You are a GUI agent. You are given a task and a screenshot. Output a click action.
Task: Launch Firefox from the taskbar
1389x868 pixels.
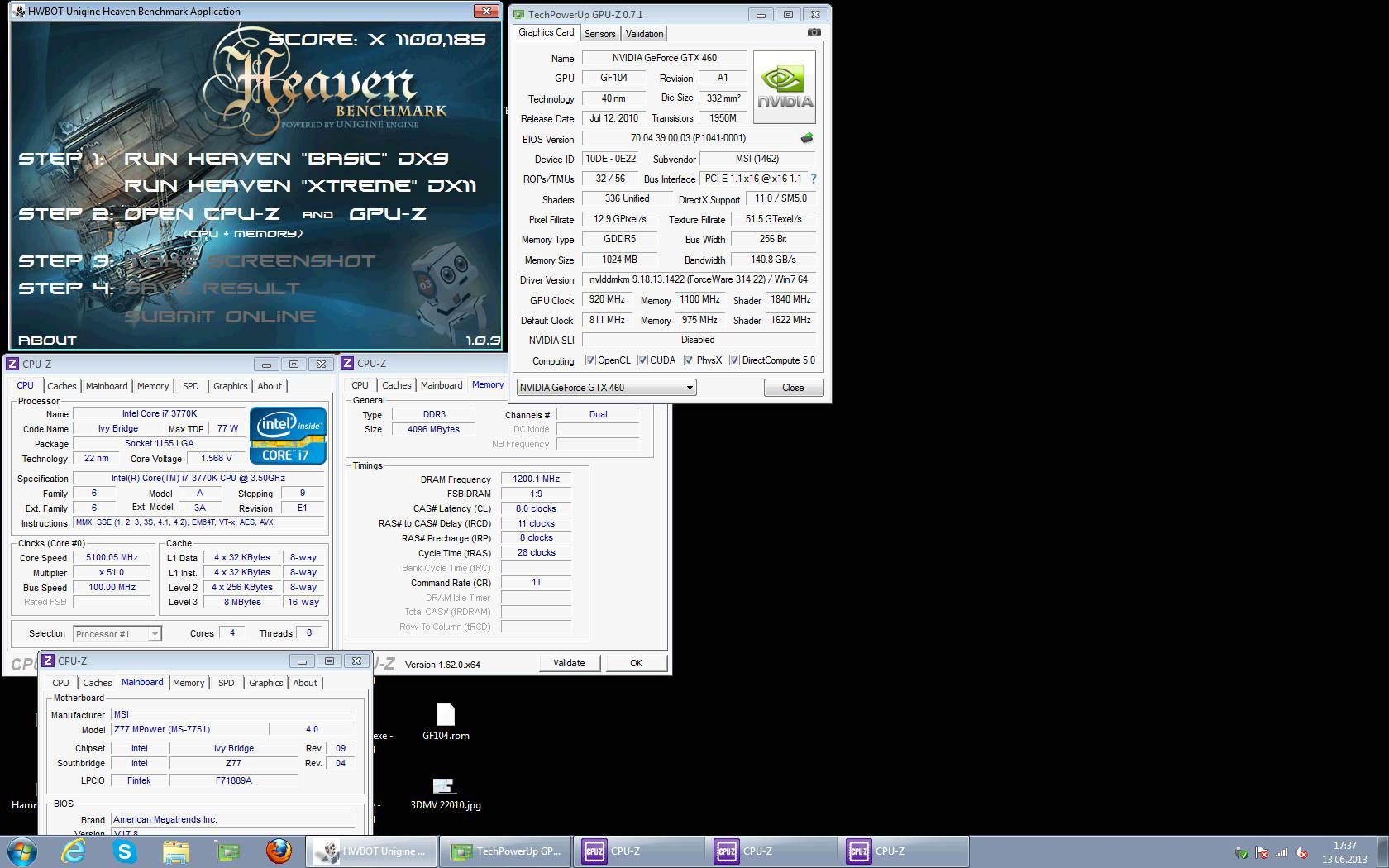279,851
